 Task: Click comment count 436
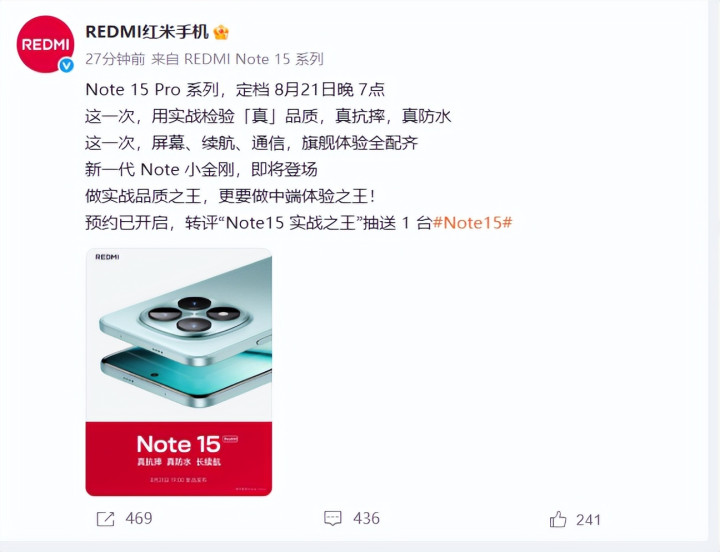coord(366,518)
